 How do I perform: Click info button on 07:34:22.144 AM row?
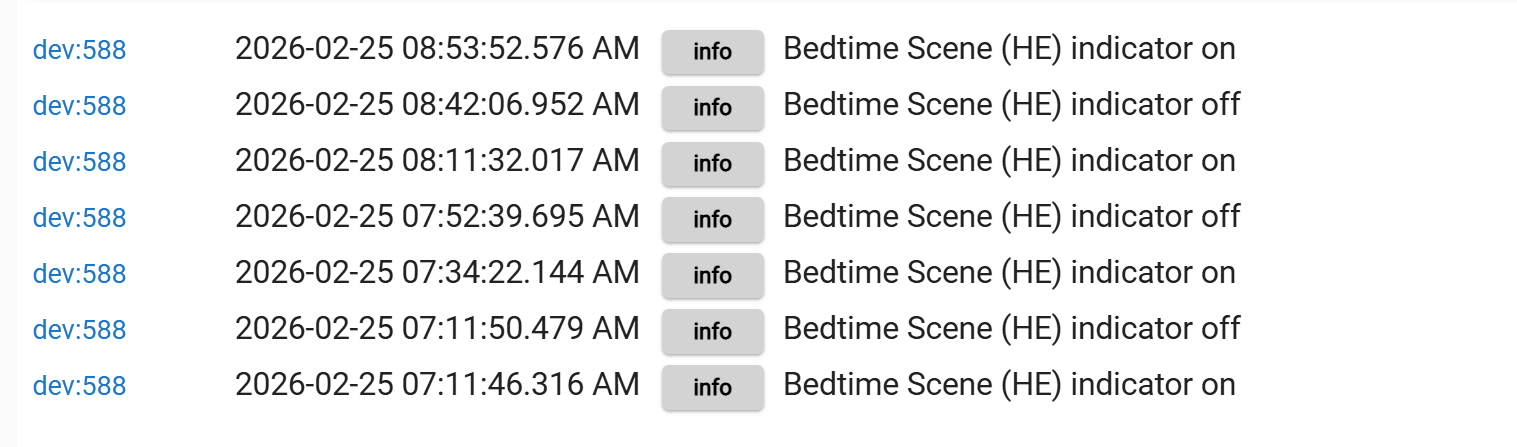point(712,275)
